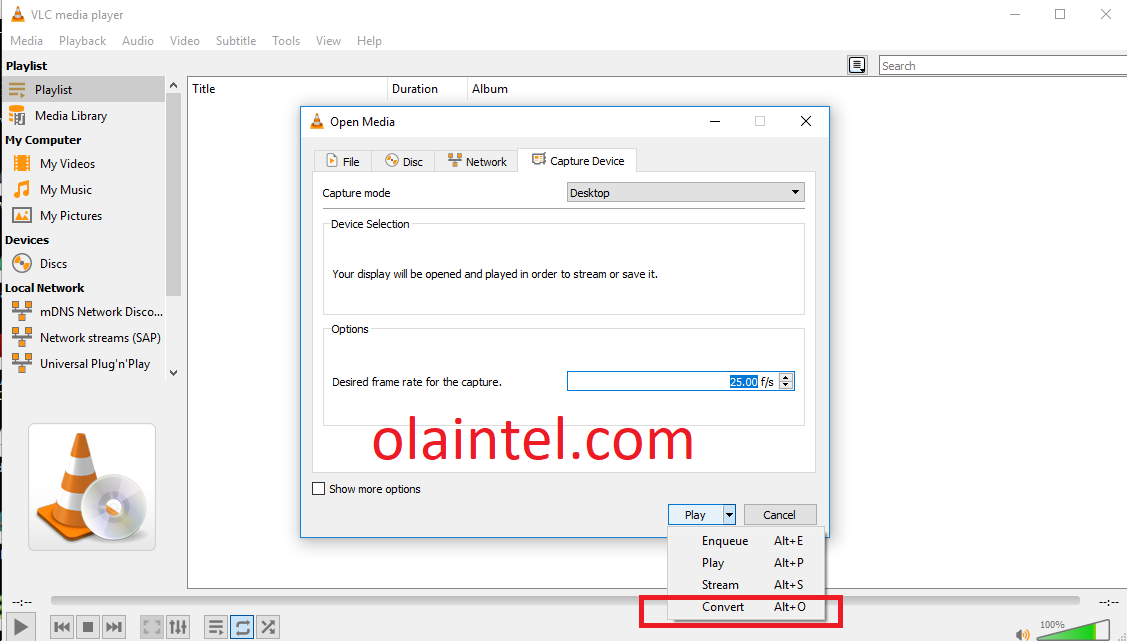The image size is (1127, 641).
Task: Click the Cancel button
Action: pos(780,515)
